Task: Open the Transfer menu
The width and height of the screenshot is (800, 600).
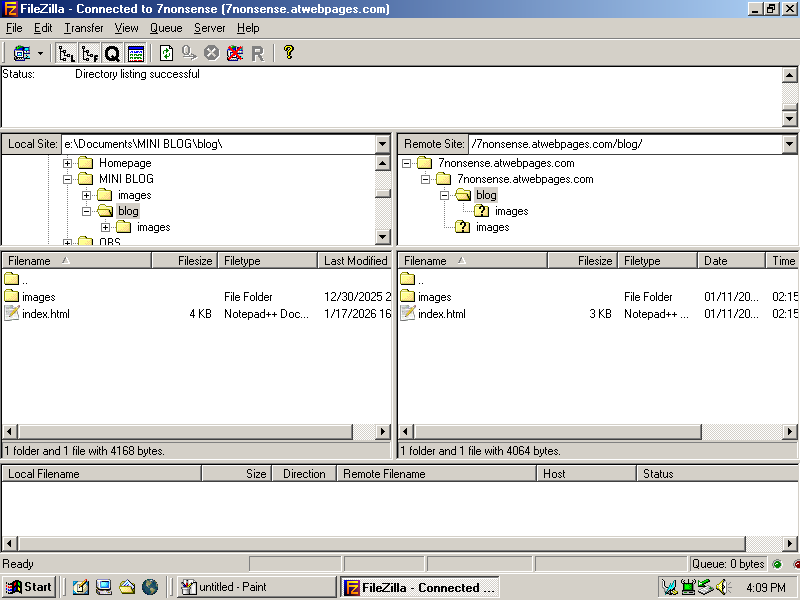Action: 84,28
